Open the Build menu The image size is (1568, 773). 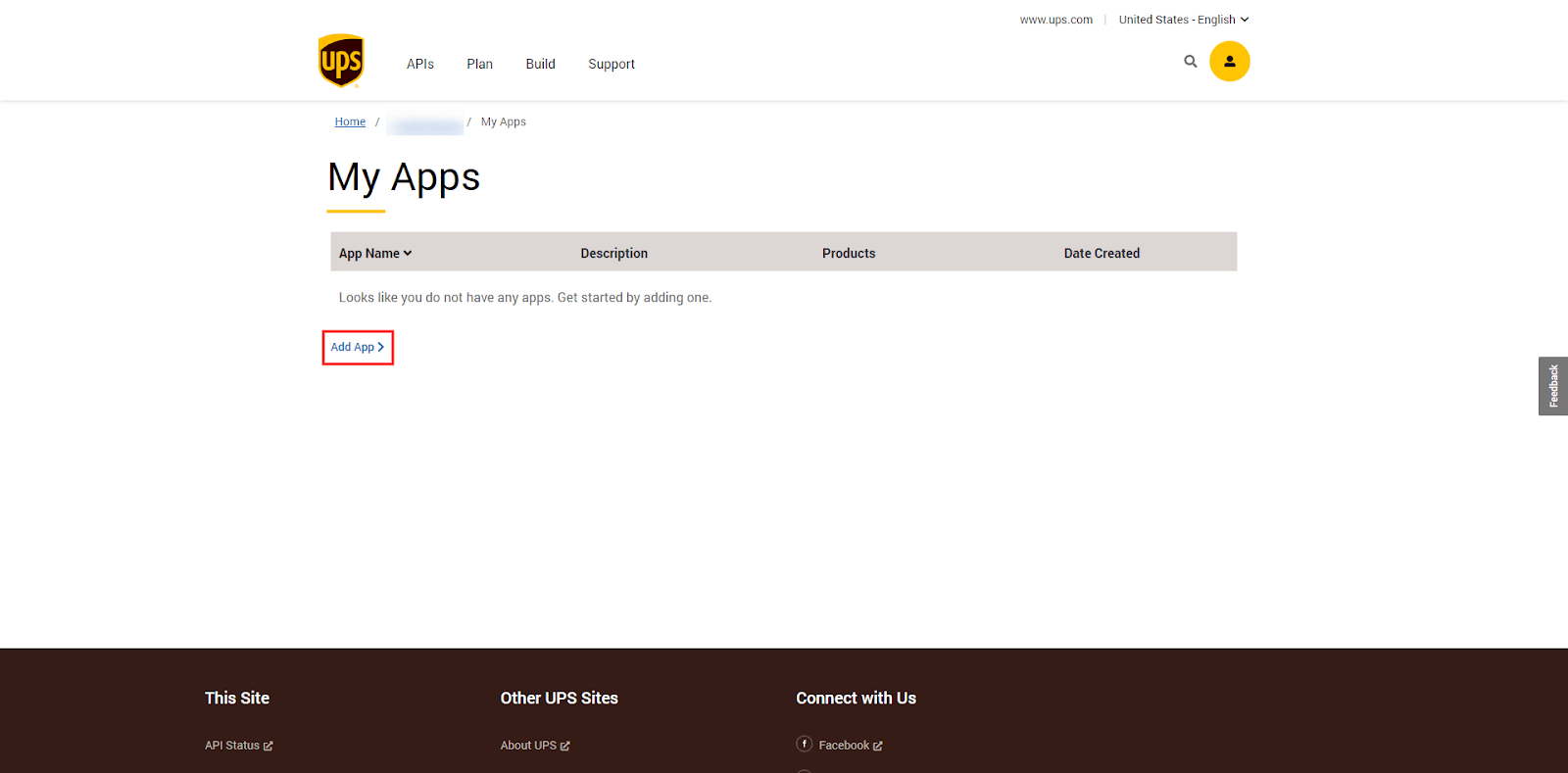pyautogui.click(x=540, y=64)
